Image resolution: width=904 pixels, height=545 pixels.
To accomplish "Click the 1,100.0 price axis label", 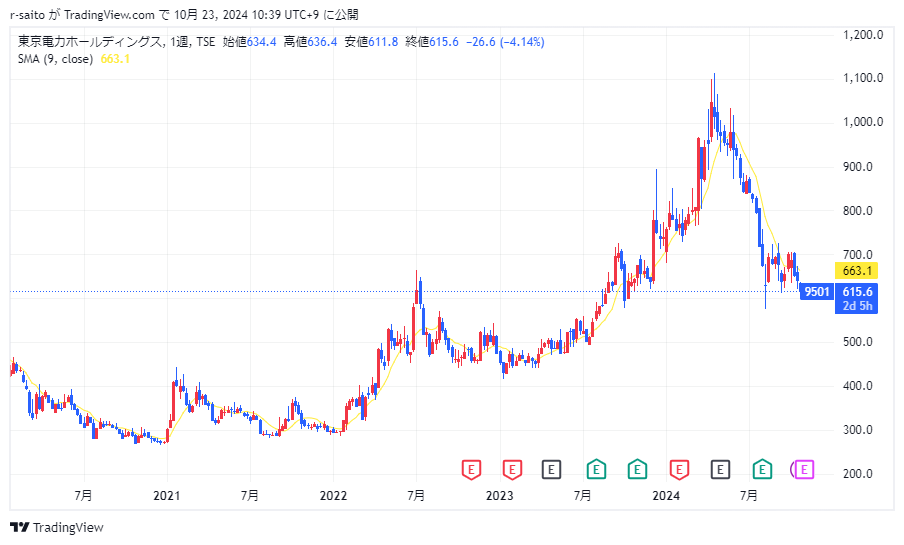I will 863,78.
